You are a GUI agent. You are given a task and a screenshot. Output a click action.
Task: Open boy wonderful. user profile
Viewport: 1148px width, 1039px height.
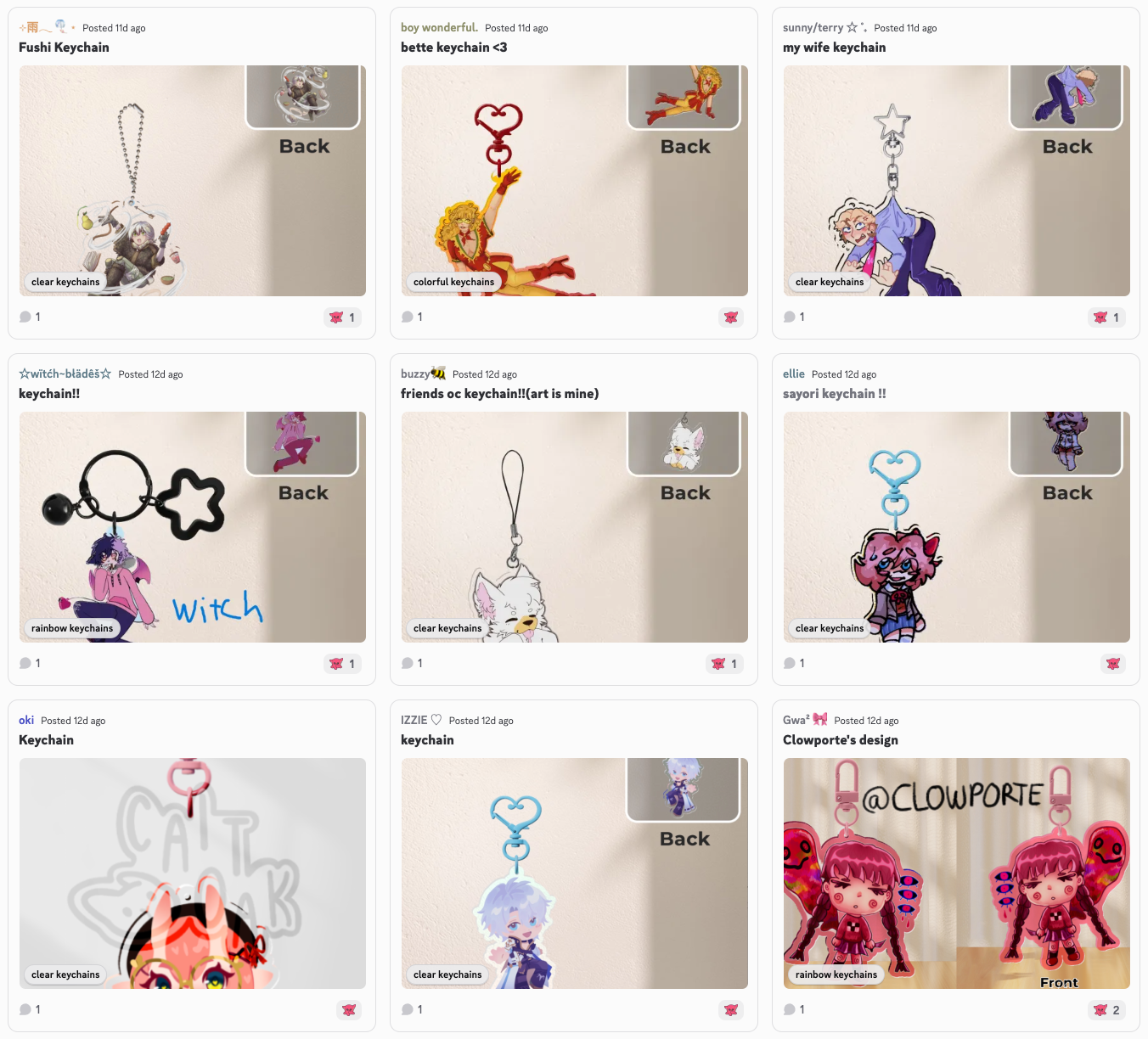[439, 27]
